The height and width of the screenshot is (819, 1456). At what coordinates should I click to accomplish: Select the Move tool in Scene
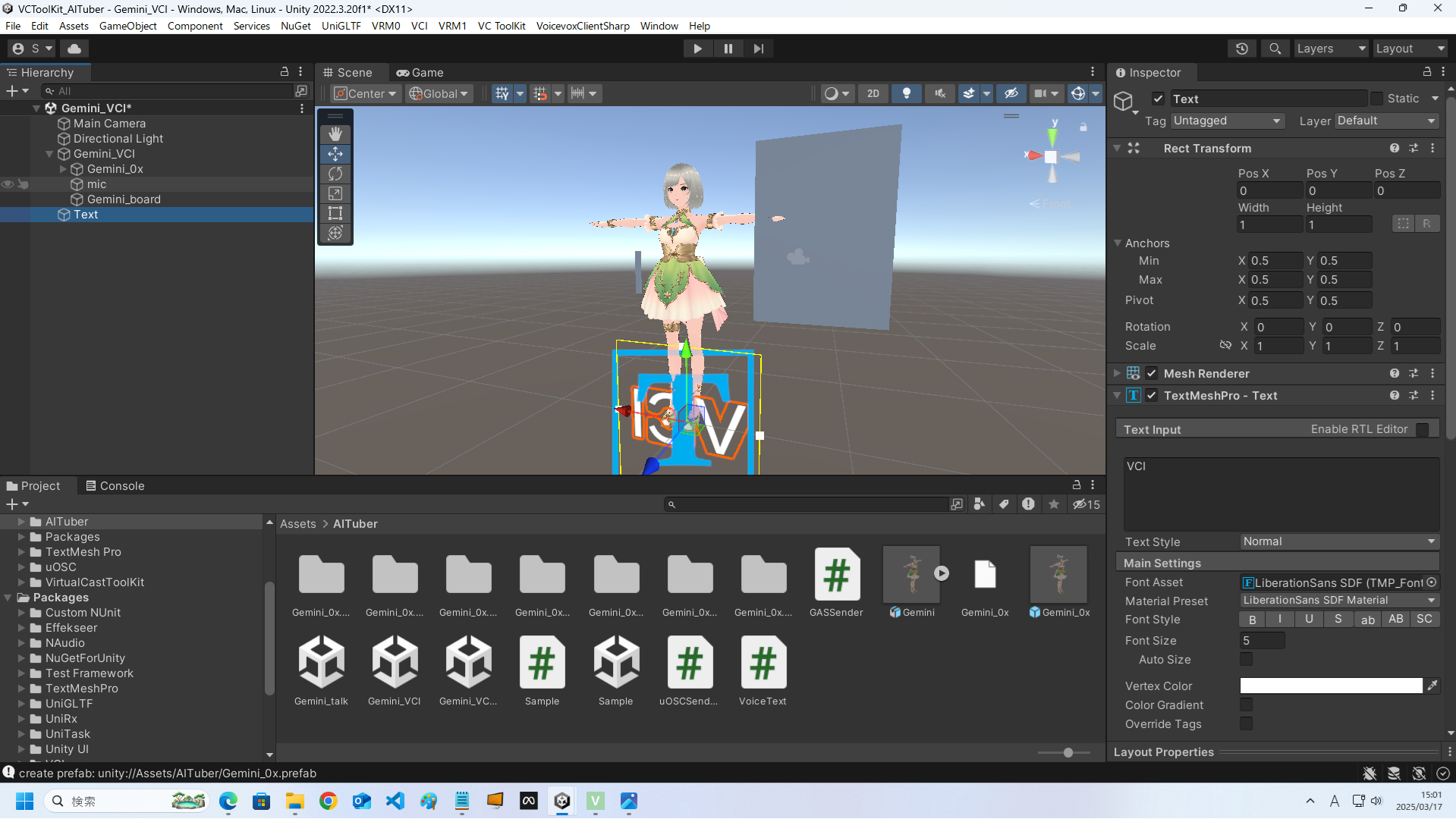[335, 154]
